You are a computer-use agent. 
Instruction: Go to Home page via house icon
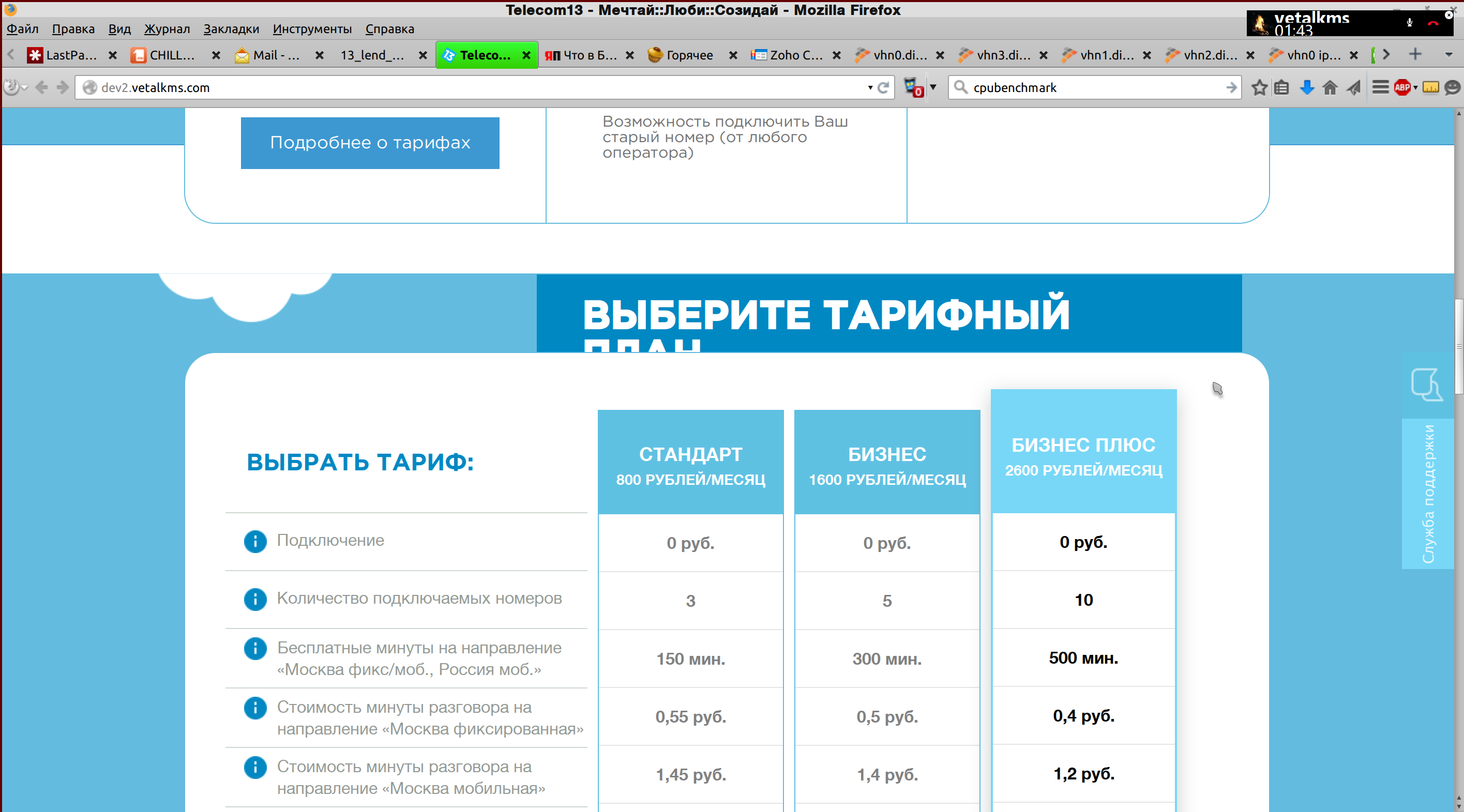click(x=1330, y=87)
